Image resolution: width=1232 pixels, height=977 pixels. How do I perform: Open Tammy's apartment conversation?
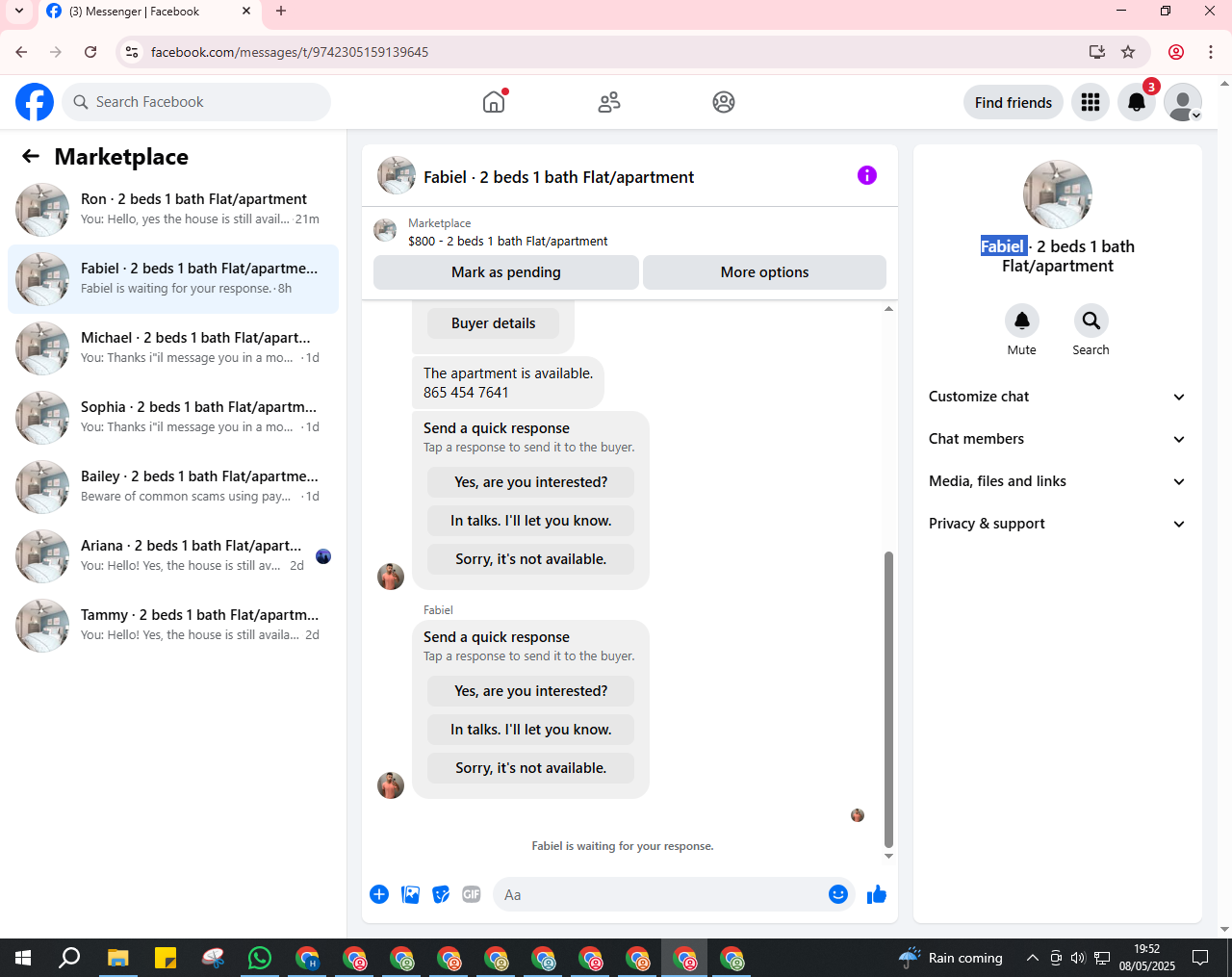click(173, 626)
